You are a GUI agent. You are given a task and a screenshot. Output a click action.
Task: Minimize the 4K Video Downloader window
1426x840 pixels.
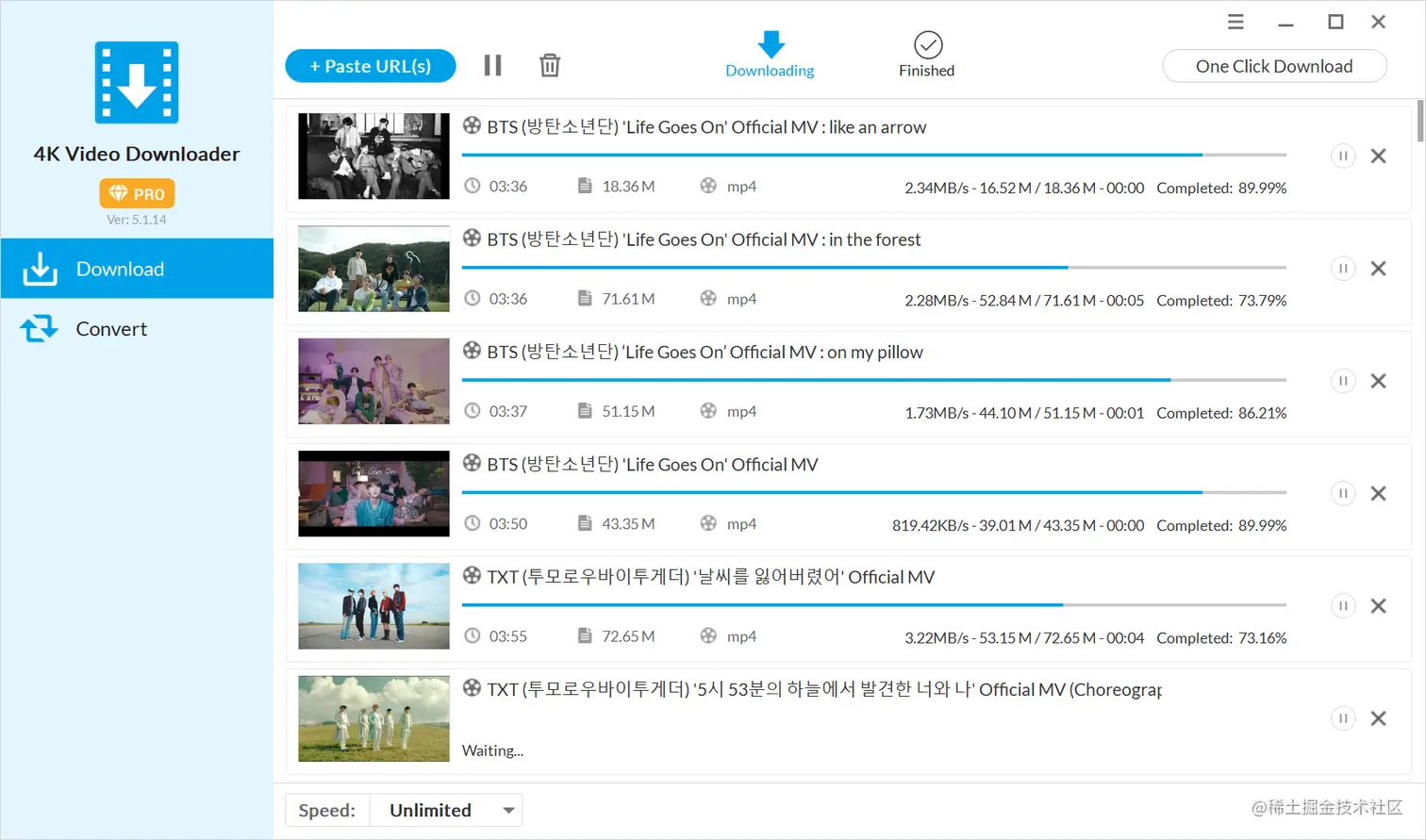1285,23
